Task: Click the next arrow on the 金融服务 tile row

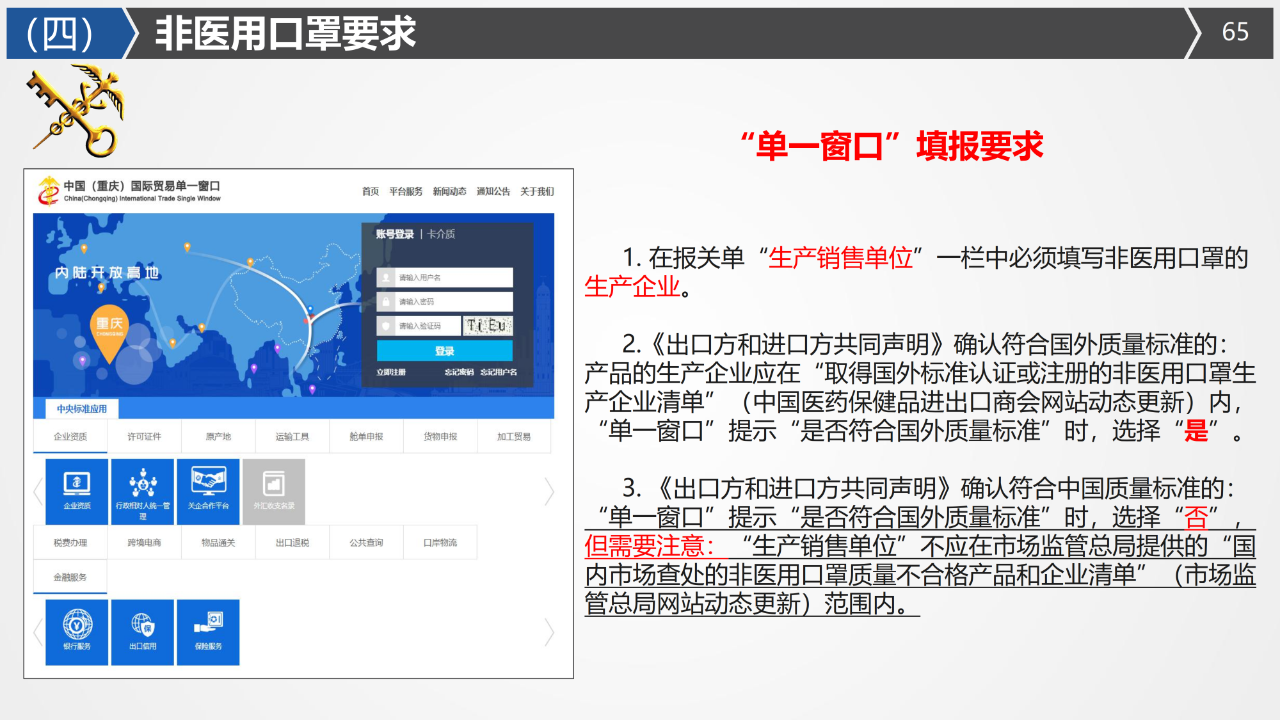Action: pos(549,632)
